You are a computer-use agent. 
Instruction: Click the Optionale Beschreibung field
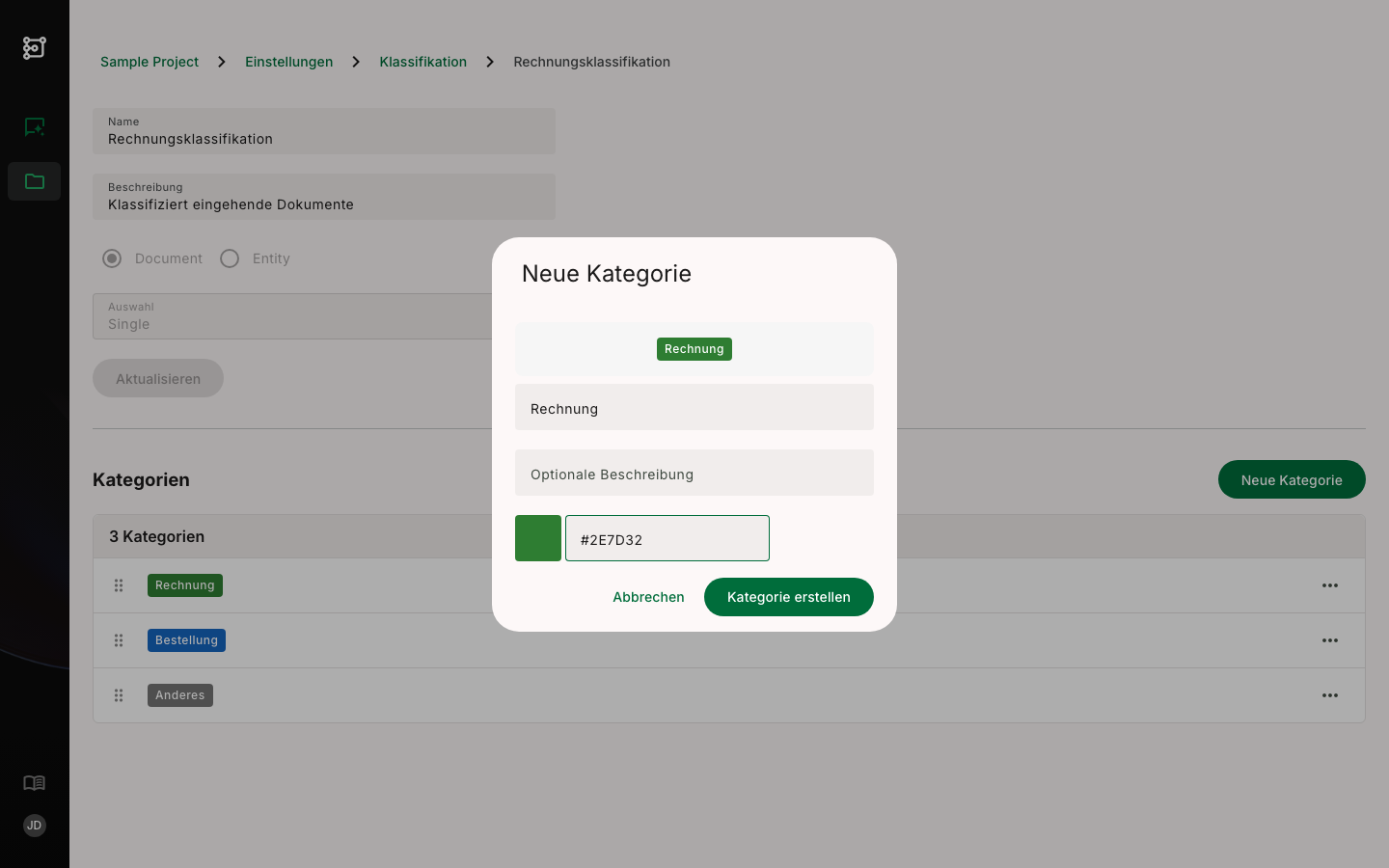[694, 473]
